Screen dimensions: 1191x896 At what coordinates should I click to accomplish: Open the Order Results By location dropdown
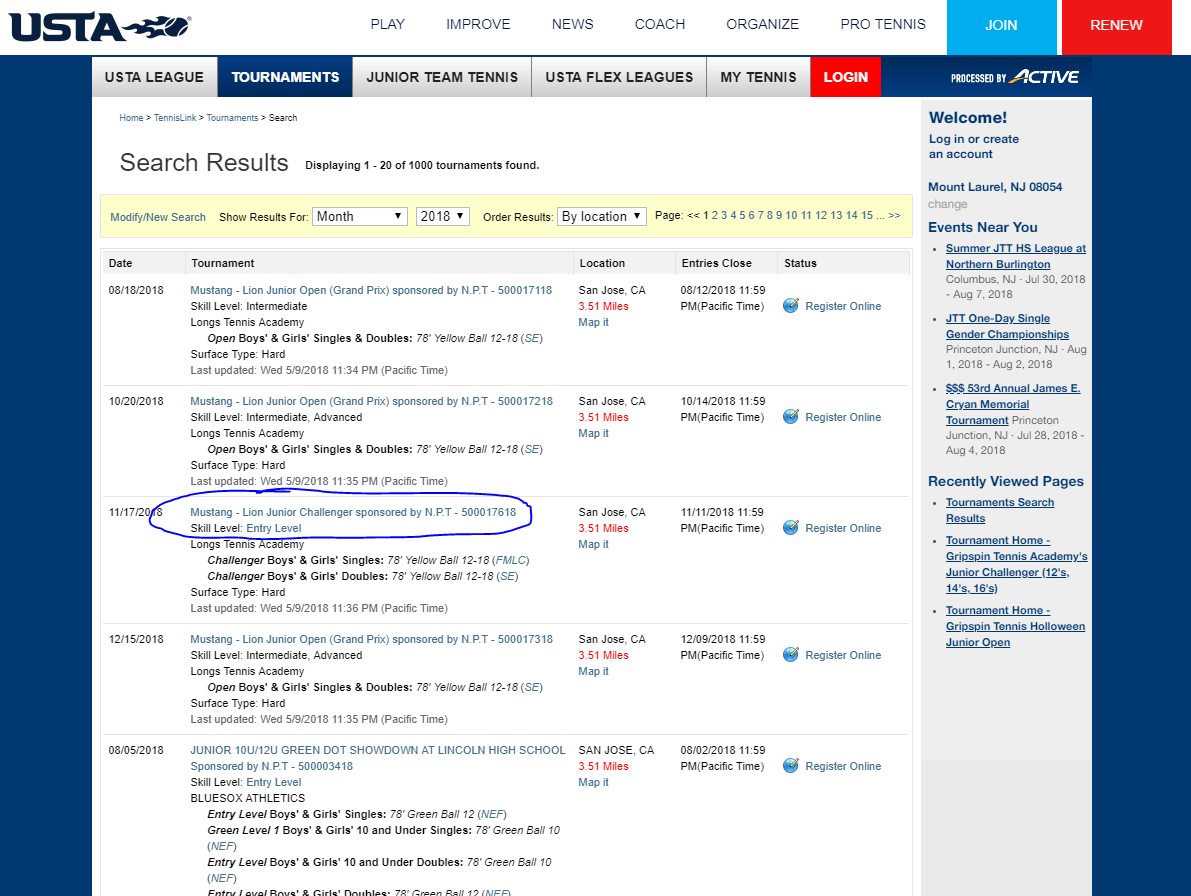(x=602, y=216)
